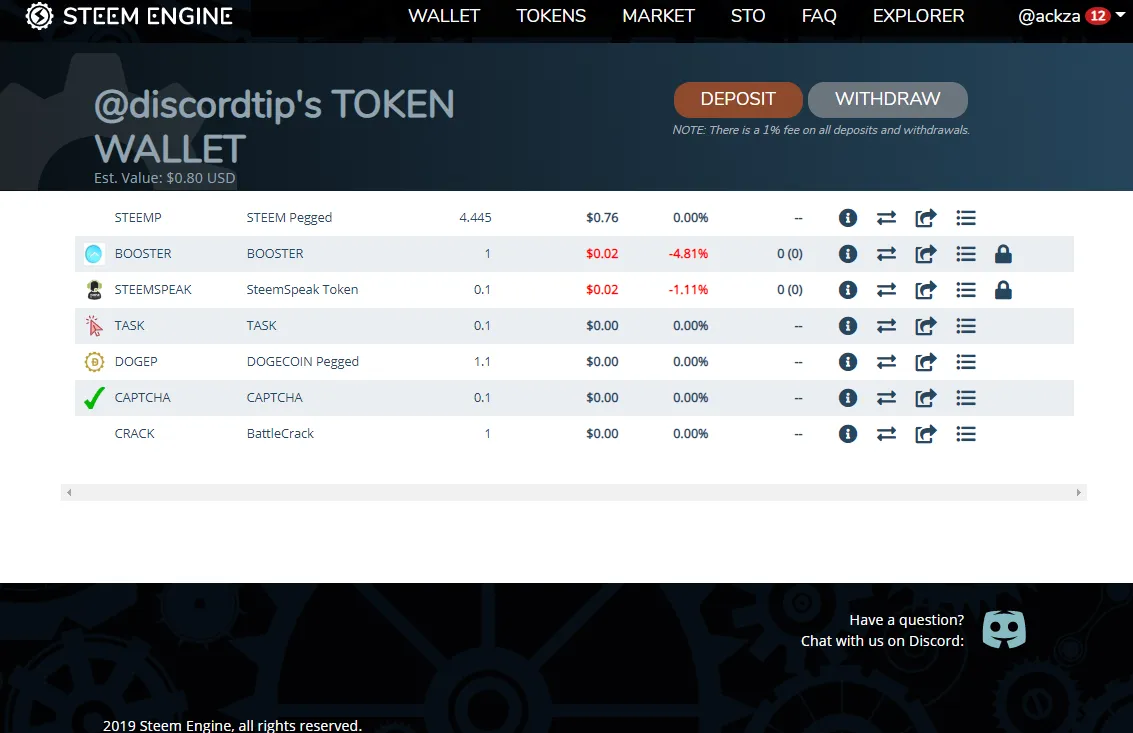View CAPTCHA history list icon
The width and height of the screenshot is (1133, 733).
(966, 398)
